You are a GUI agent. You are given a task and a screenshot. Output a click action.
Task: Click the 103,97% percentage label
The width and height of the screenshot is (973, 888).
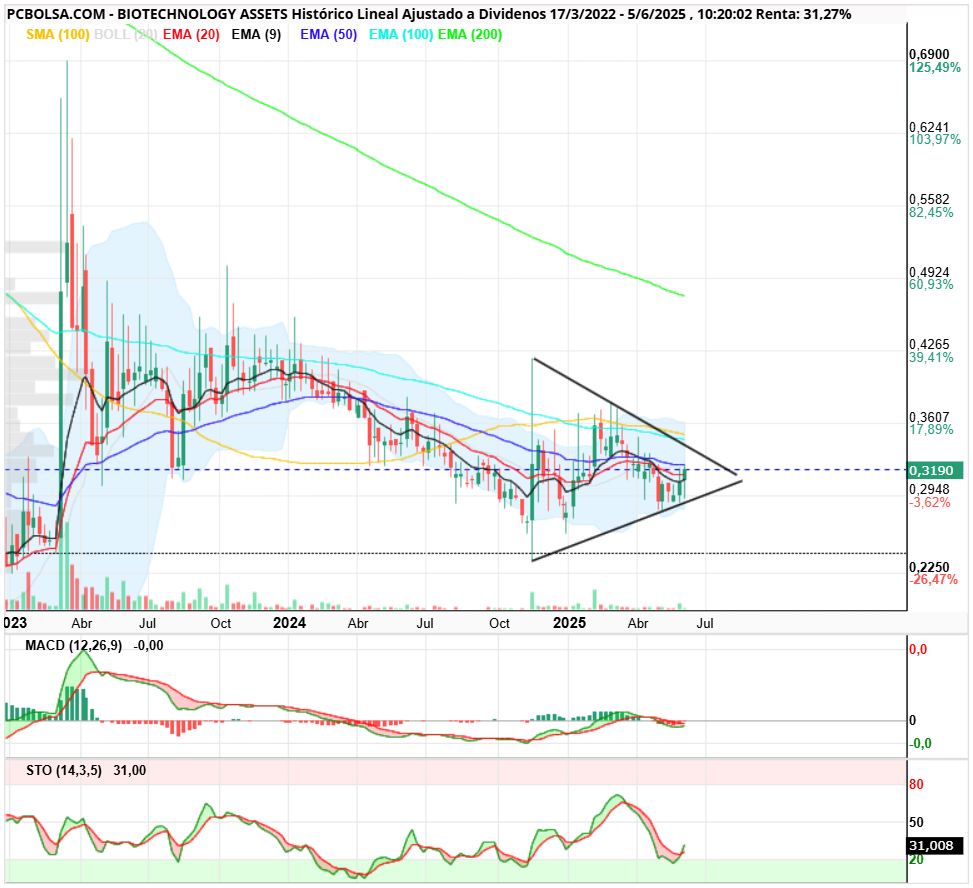[x=935, y=140]
